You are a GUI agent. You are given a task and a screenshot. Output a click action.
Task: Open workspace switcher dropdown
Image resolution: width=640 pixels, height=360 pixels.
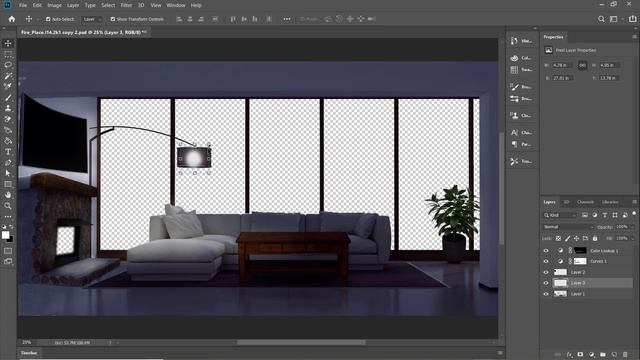click(x=616, y=19)
